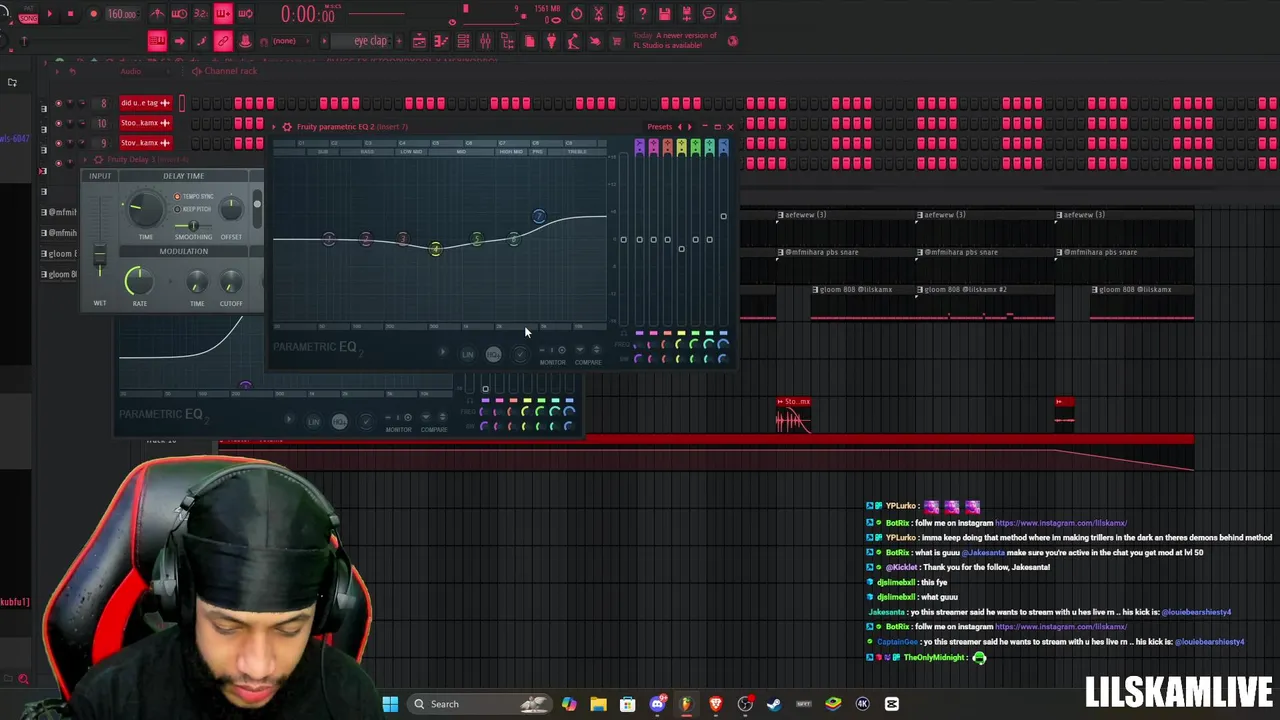Adjust the delay TIME knob
1280x720 pixels.
(146, 210)
